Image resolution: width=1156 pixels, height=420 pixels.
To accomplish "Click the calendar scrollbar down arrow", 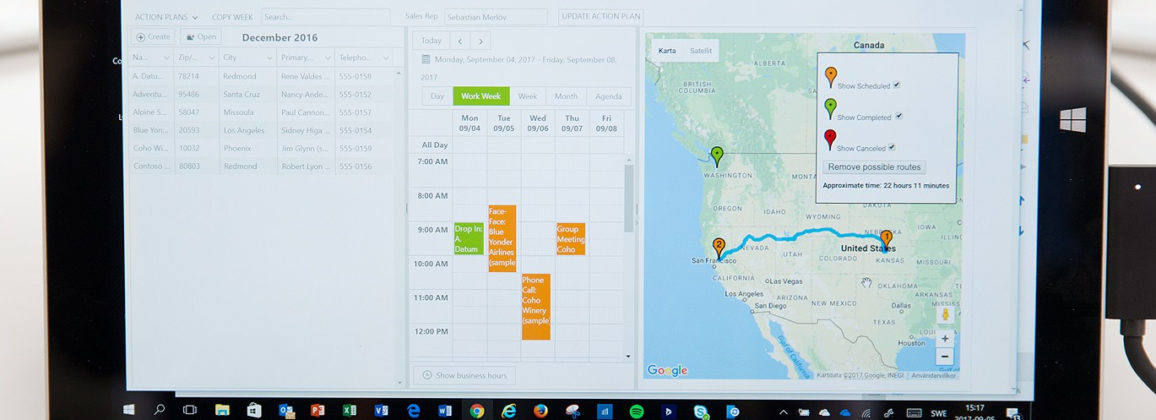I will [x=628, y=356].
